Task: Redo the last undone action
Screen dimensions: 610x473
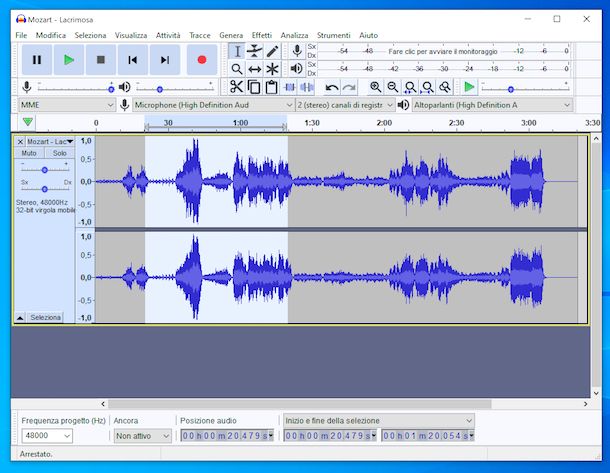Action: tap(349, 87)
